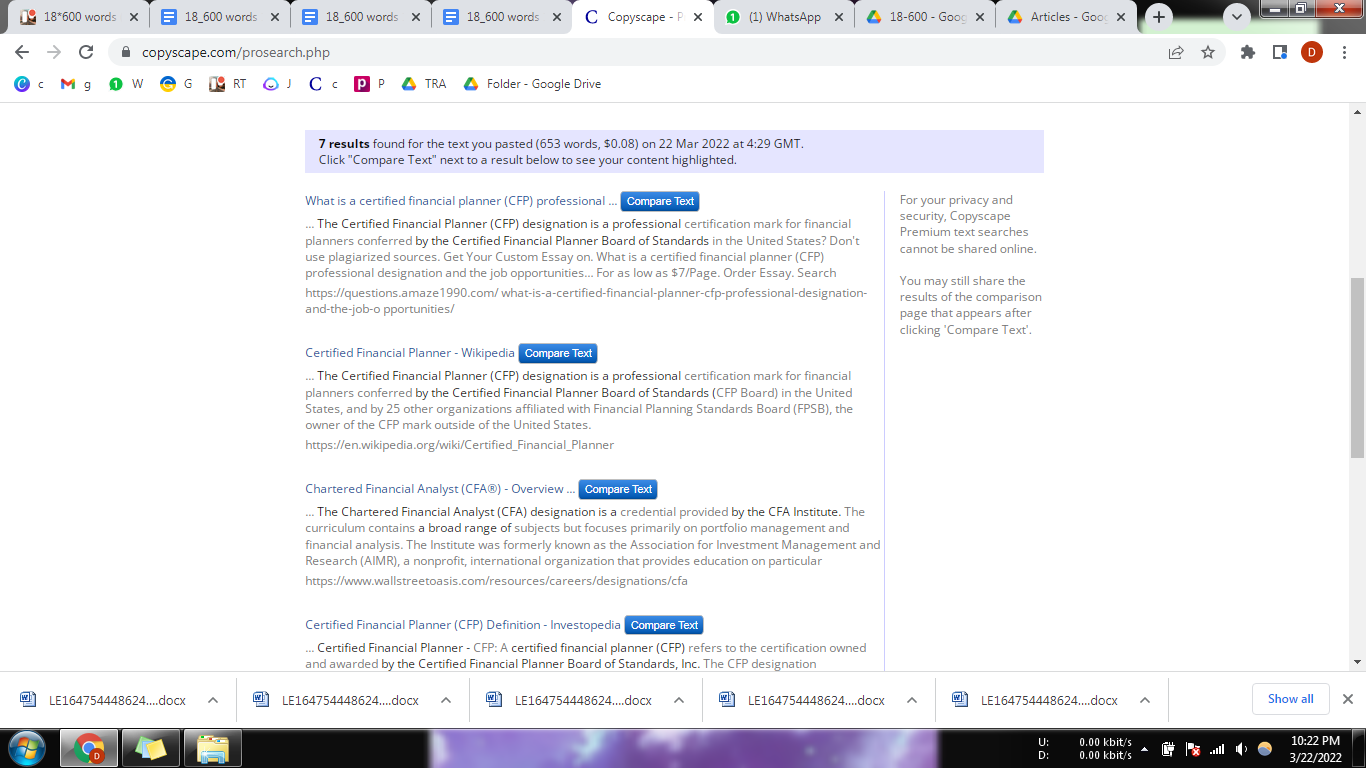Open Chartered Financial Analyst (CFA) Overview link
1366x768 pixels.
click(440, 489)
